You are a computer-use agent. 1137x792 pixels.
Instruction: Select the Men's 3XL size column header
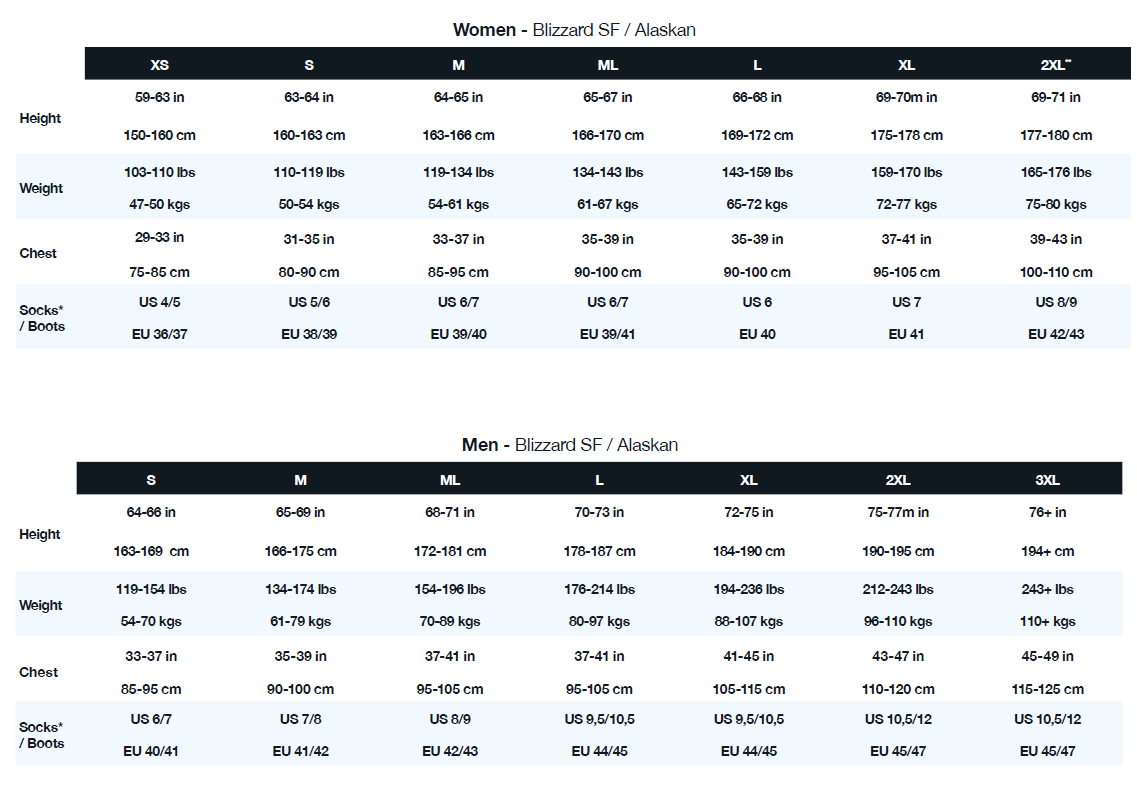[1047, 480]
